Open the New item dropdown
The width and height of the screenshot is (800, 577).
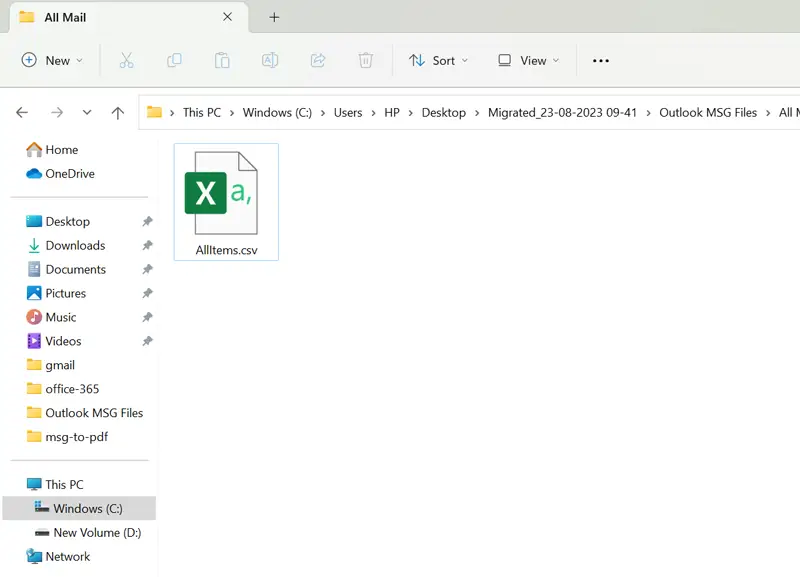click(x=52, y=61)
